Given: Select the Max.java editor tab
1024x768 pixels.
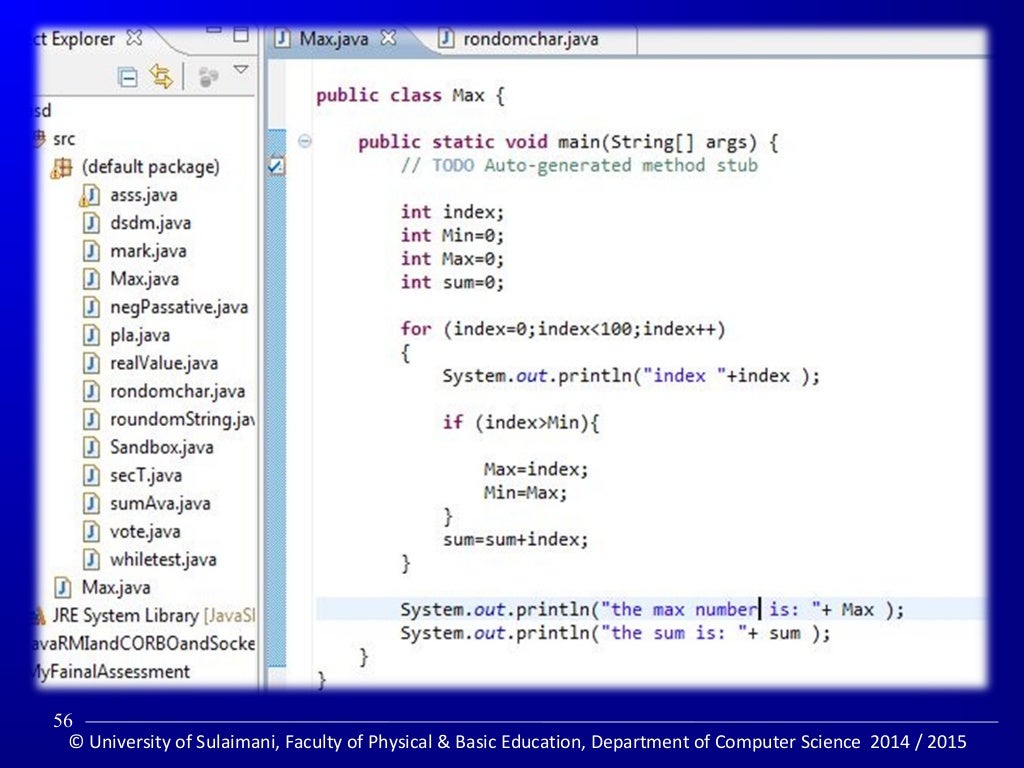Looking at the screenshot, I should (x=322, y=39).
